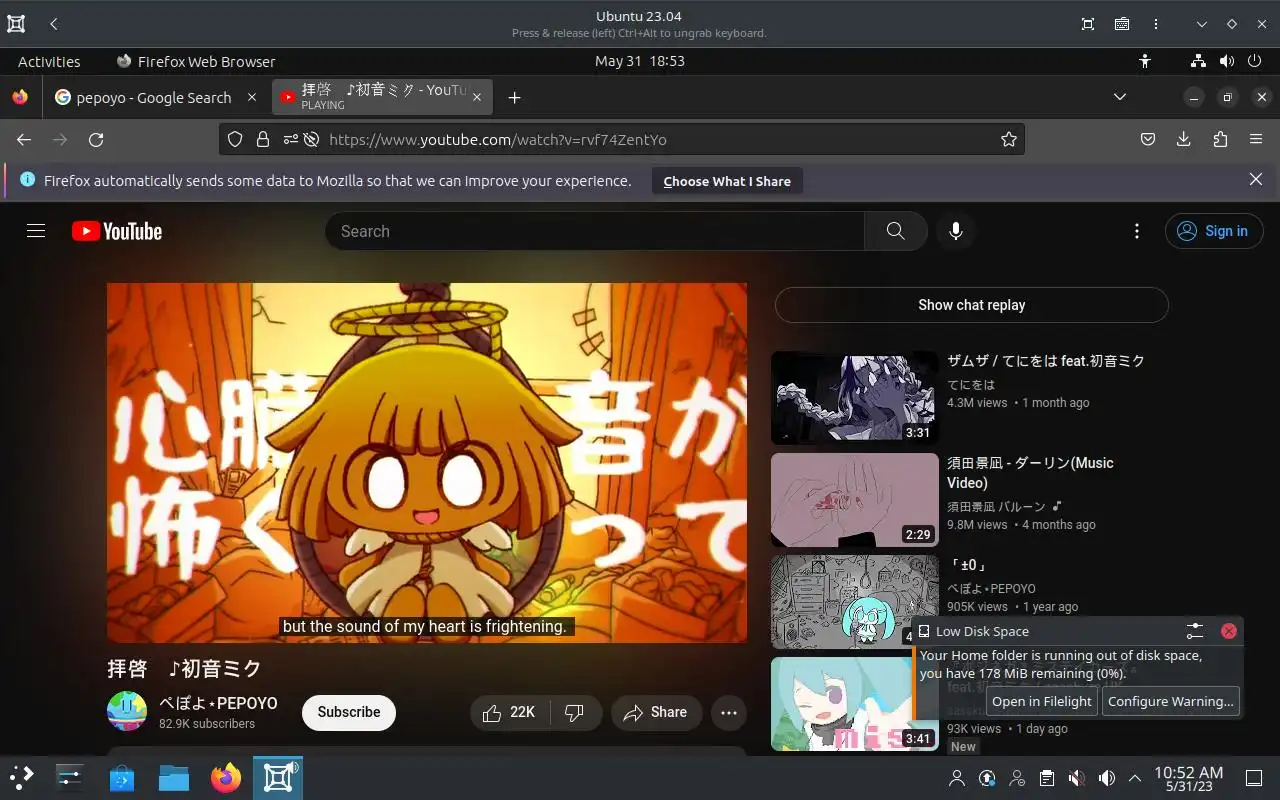Bookmark this page with star
This screenshot has height=800, width=1280.
1009,139
